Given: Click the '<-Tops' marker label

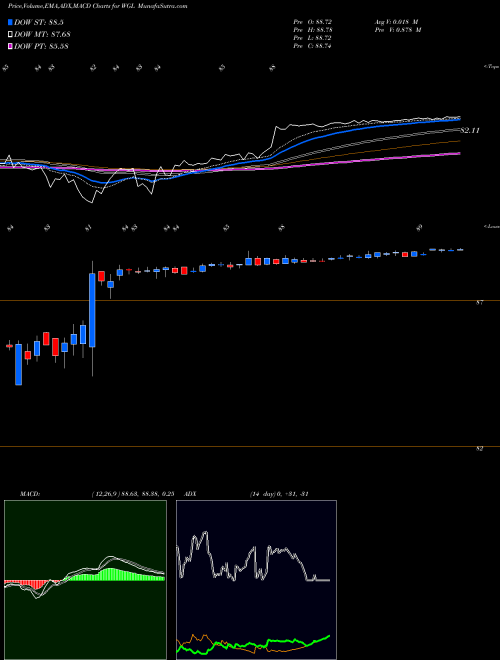Looking at the screenshot, I should tap(491, 67).
